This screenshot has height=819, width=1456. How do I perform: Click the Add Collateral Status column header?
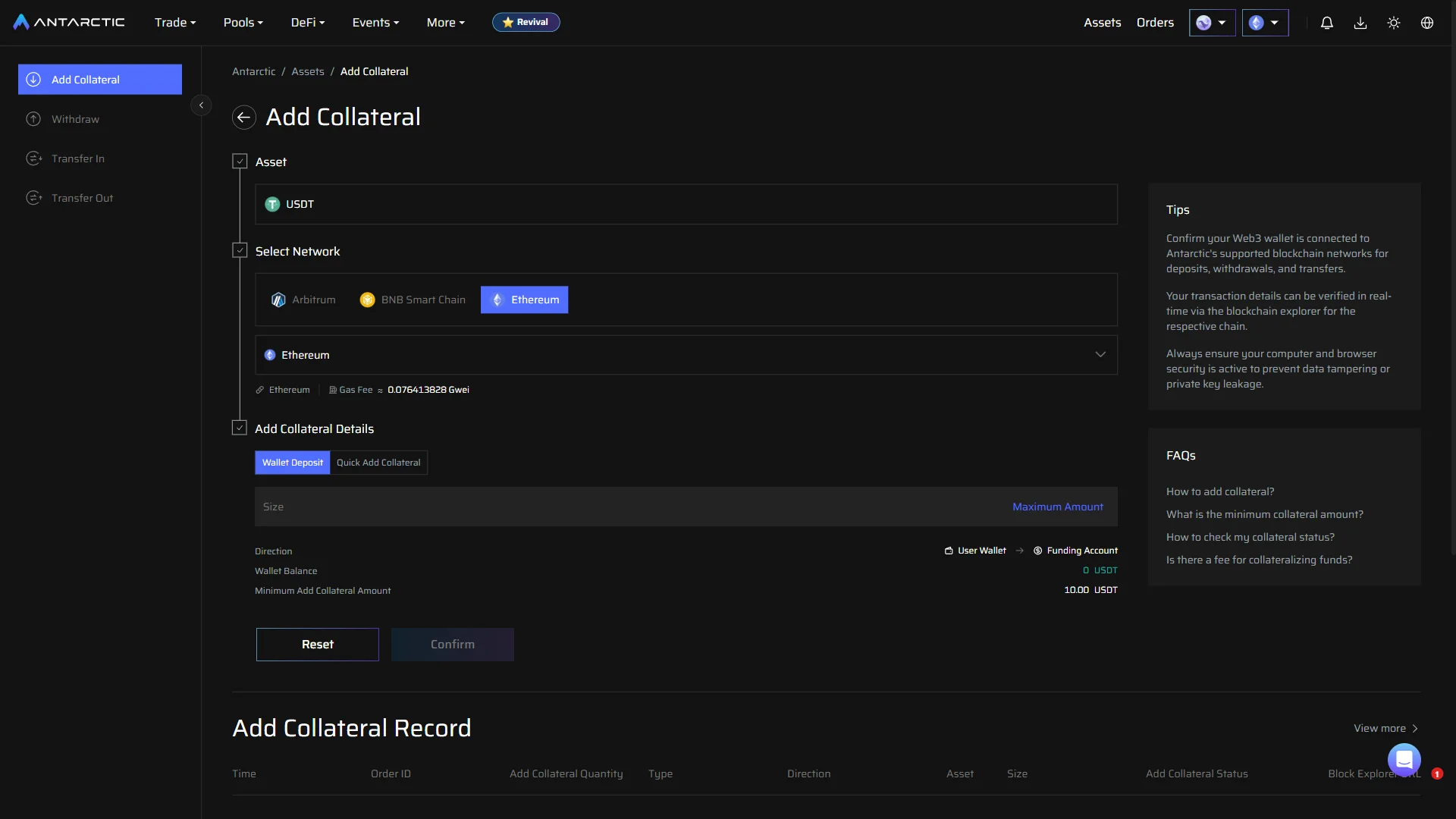click(1197, 773)
